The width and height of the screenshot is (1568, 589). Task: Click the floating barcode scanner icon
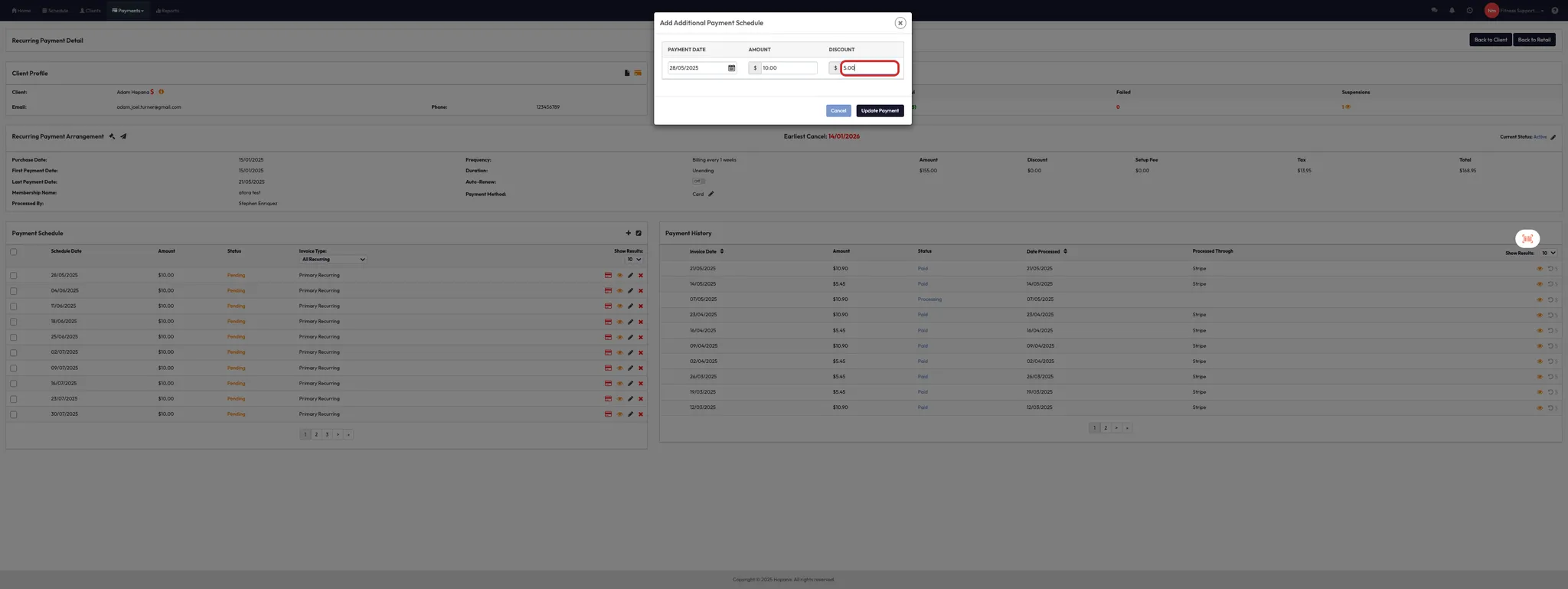point(1527,238)
